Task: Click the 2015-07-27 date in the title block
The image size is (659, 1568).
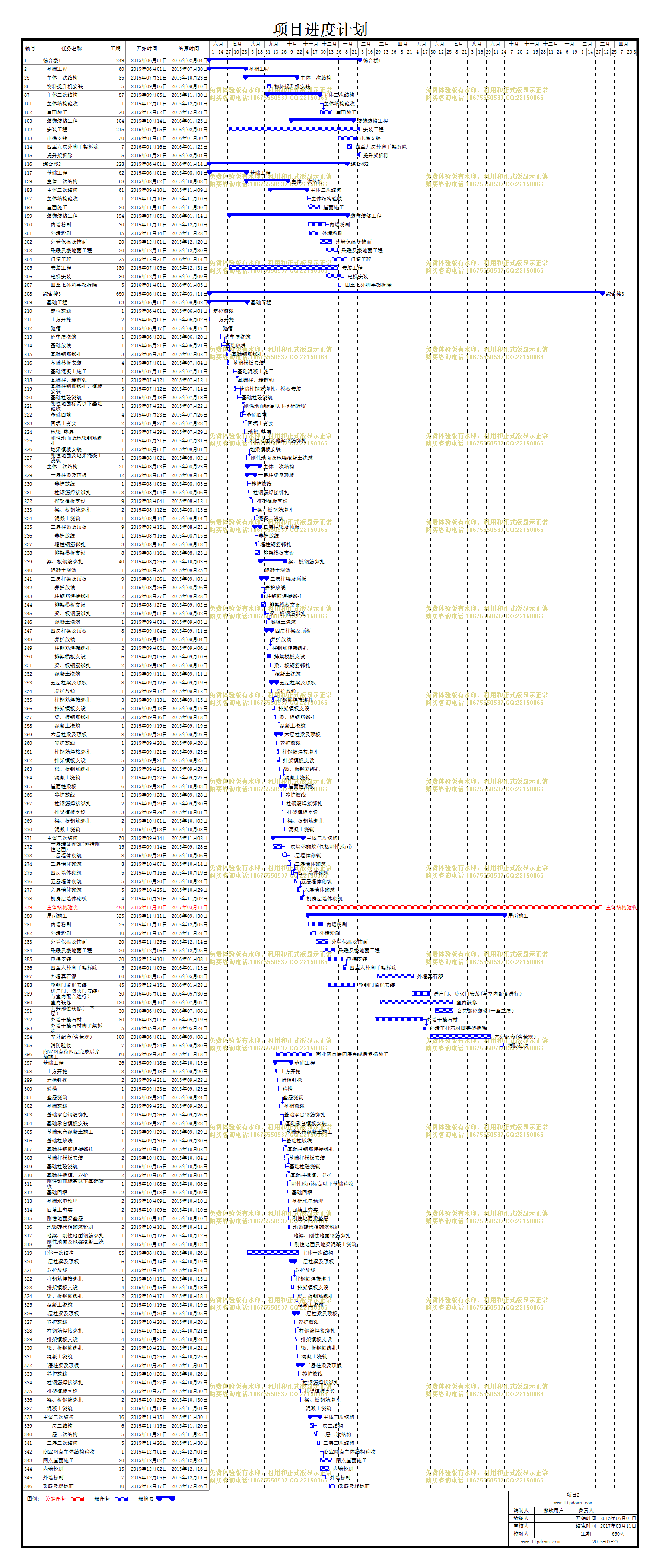Action: point(605,1541)
